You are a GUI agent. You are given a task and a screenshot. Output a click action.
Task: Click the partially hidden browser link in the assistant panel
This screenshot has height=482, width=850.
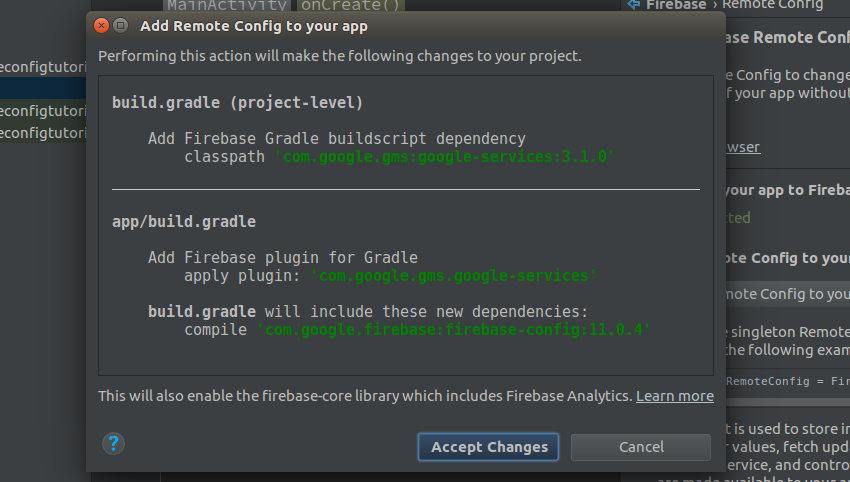click(744, 147)
